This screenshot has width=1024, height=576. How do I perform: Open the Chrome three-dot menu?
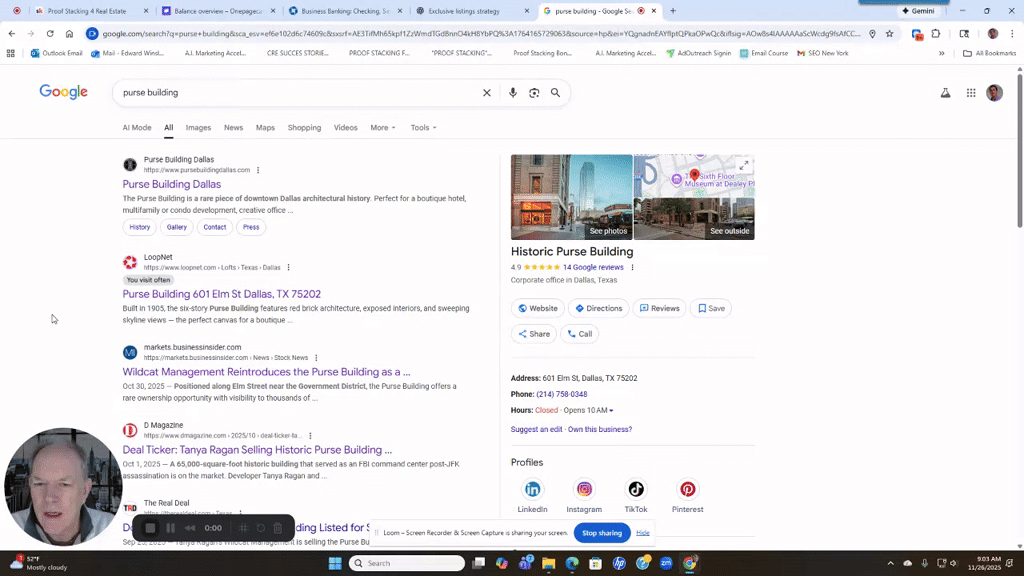pyautogui.click(x=1012, y=33)
